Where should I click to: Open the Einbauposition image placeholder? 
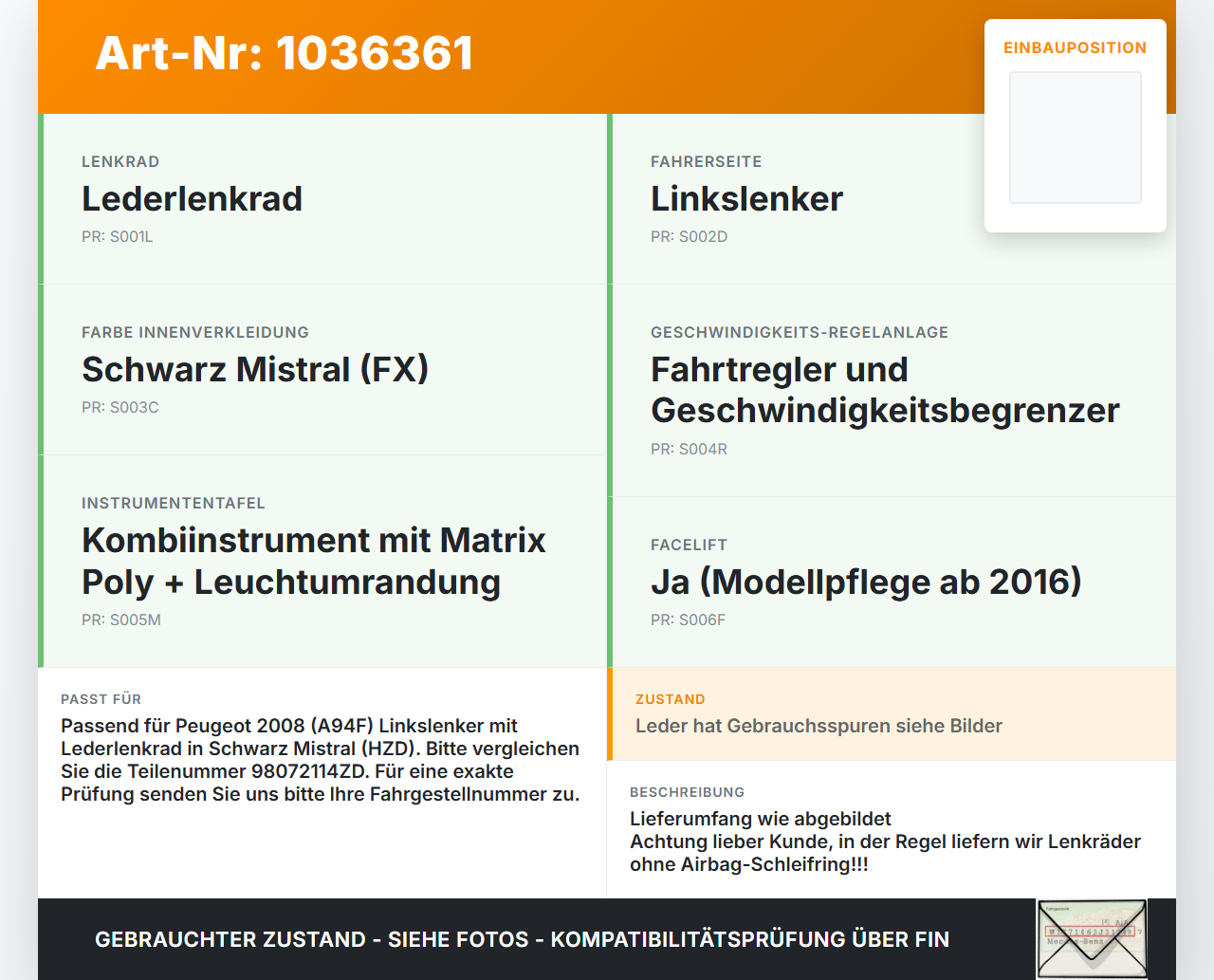pos(1076,138)
